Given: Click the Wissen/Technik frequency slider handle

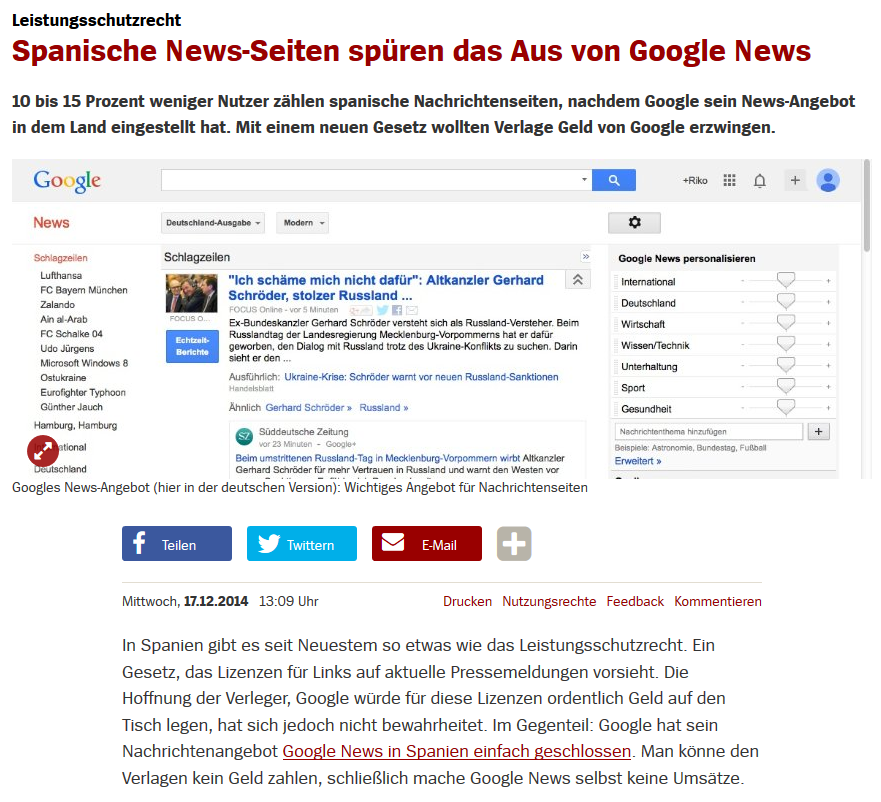Looking at the screenshot, I should click(x=785, y=344).
